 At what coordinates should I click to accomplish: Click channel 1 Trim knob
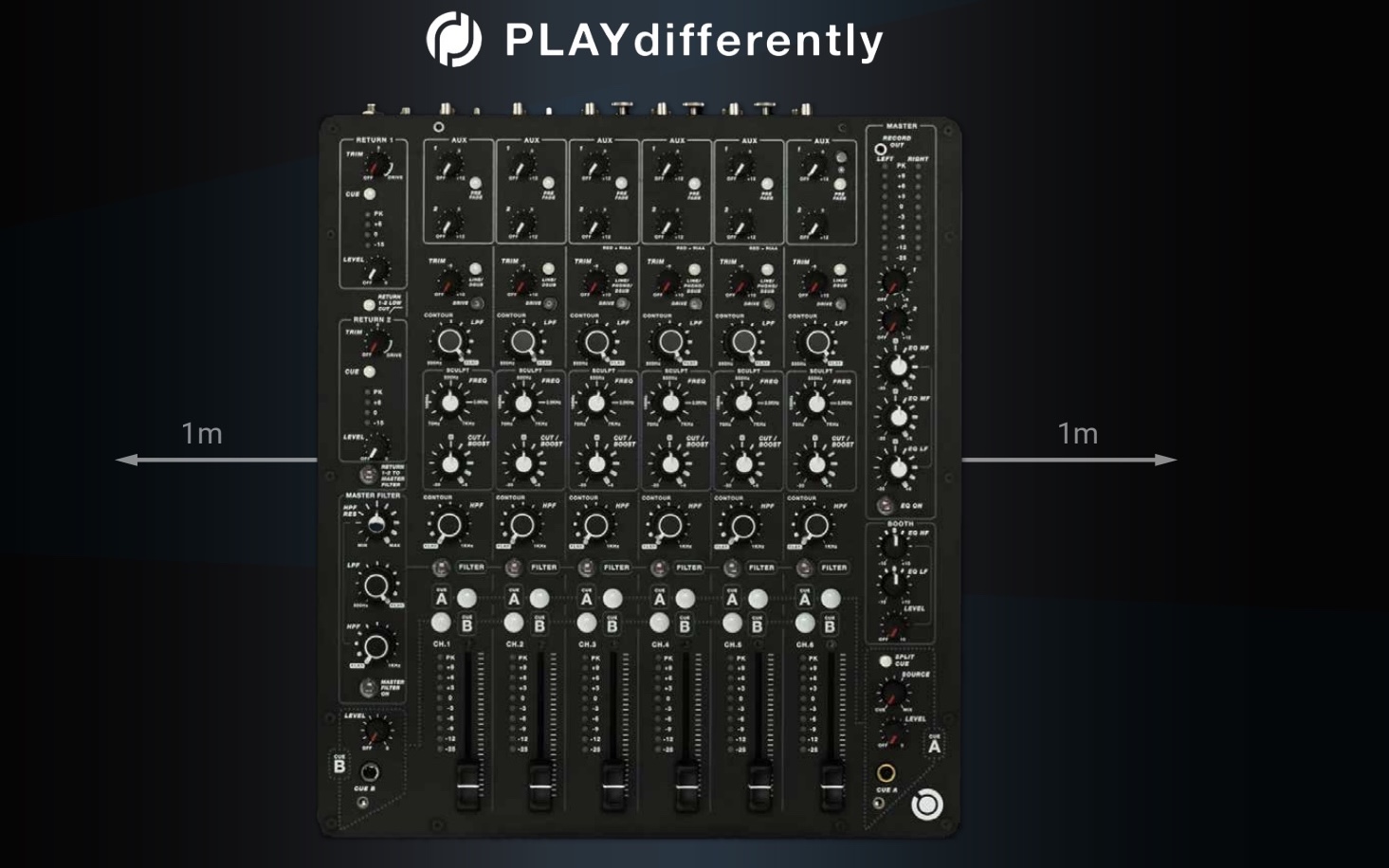[449, 281]
